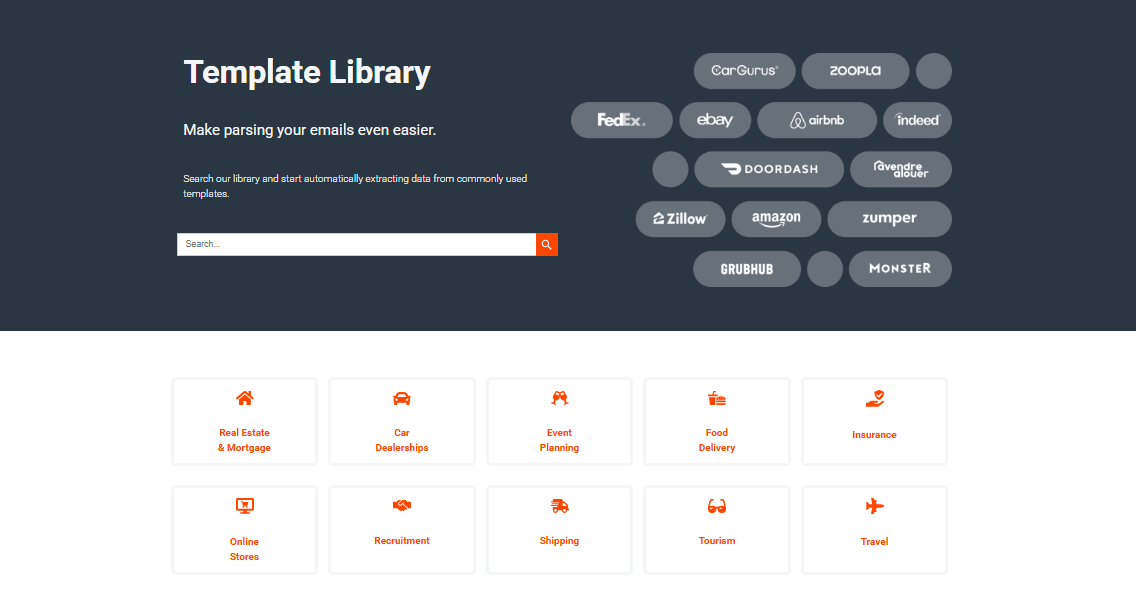Viewport: 1136px width, 595px height.
Task: Open the airbnb logo pill
Action: pos(816,120)
